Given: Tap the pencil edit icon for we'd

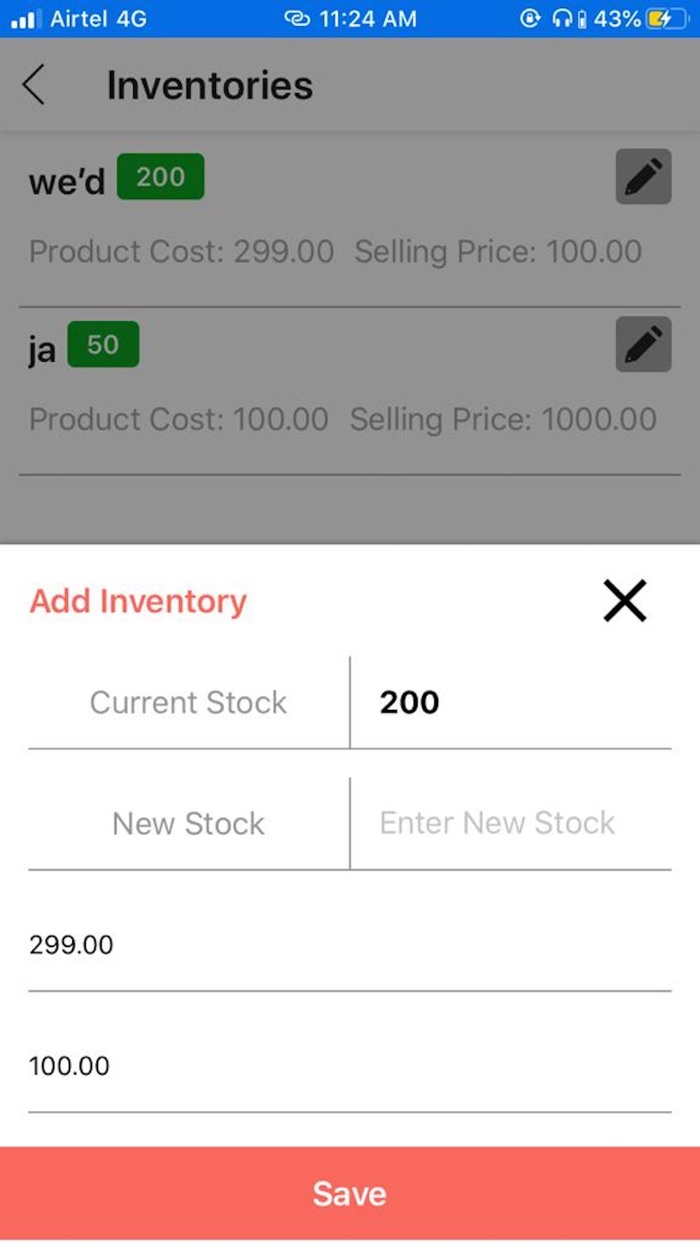Looking at the screenshot, I should click(x=642, y=176).
